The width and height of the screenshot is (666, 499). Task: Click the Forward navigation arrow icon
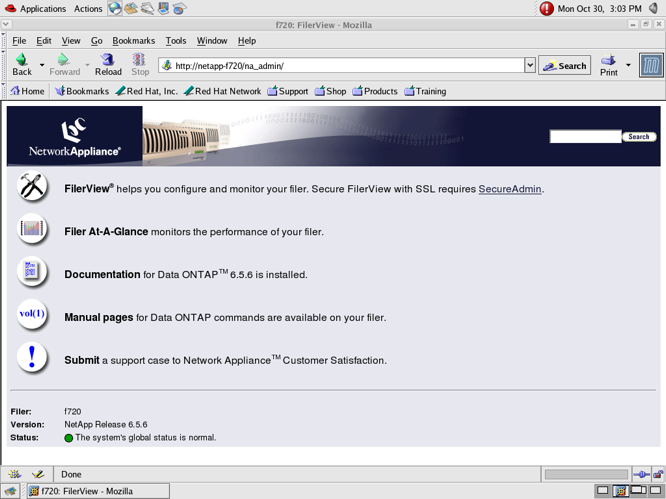pos(64,60)
